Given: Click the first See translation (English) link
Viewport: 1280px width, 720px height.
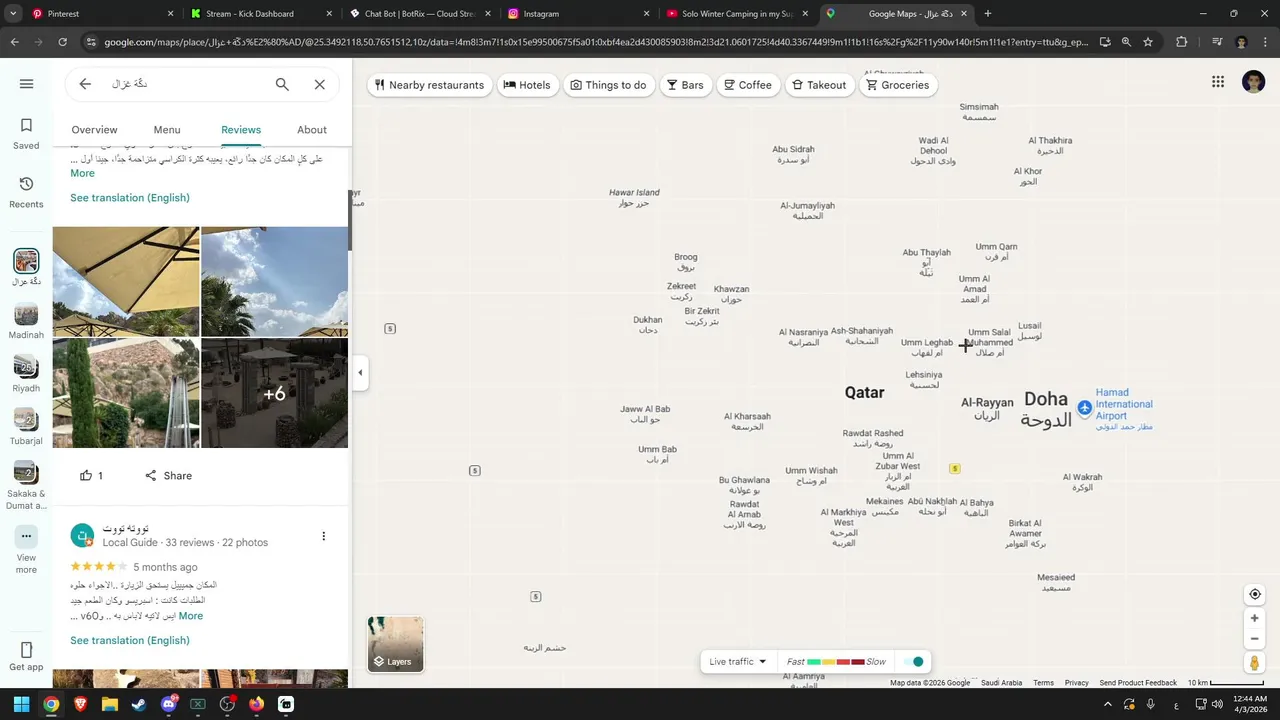Looking at the screenshot, I should coord(130,198).
